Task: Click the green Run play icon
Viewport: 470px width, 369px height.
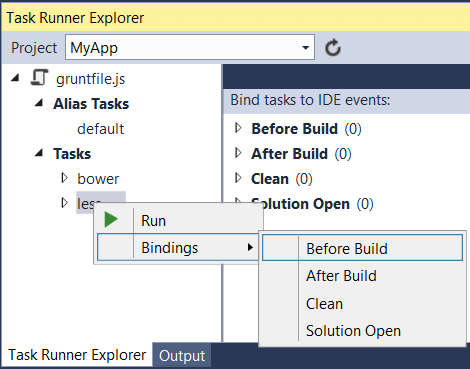Action: click(111, 220)
